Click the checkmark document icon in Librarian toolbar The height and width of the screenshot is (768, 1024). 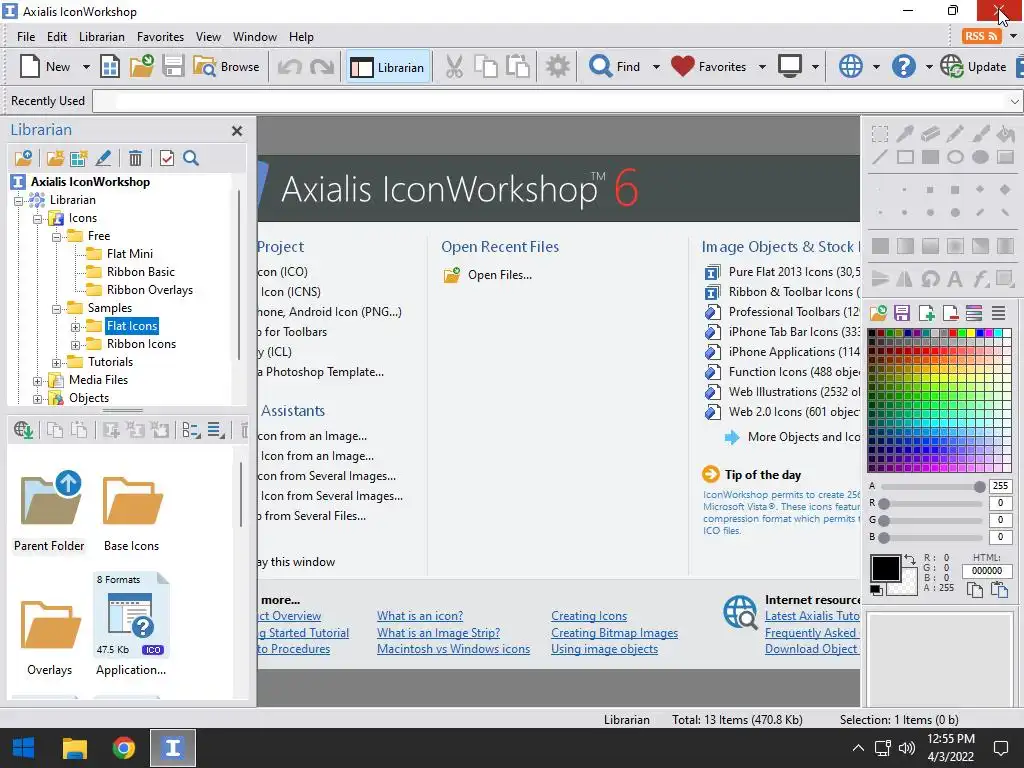pos(167,158)
